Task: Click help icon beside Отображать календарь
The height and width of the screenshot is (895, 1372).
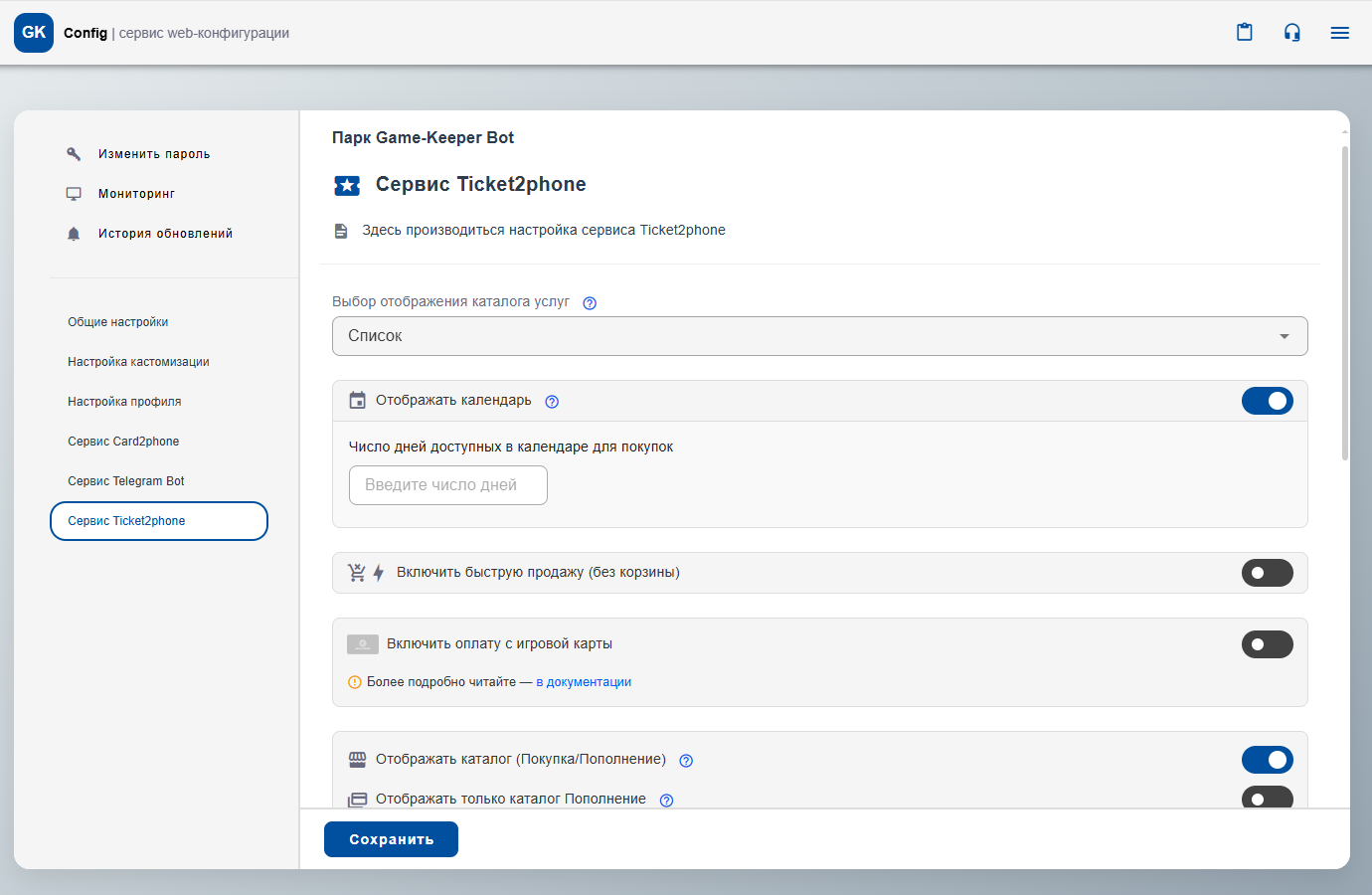Action: pos(552,402)
